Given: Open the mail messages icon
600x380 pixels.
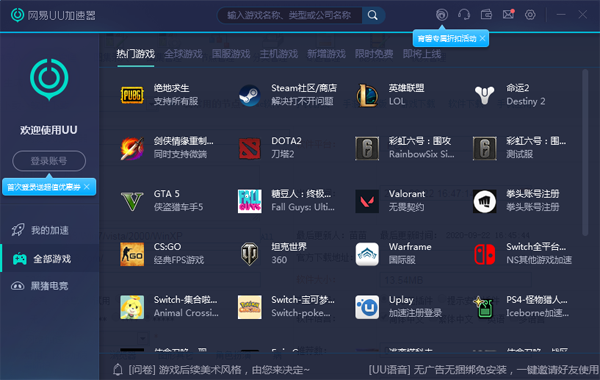Looking at the screenshot, I should [x=508, y=15].
